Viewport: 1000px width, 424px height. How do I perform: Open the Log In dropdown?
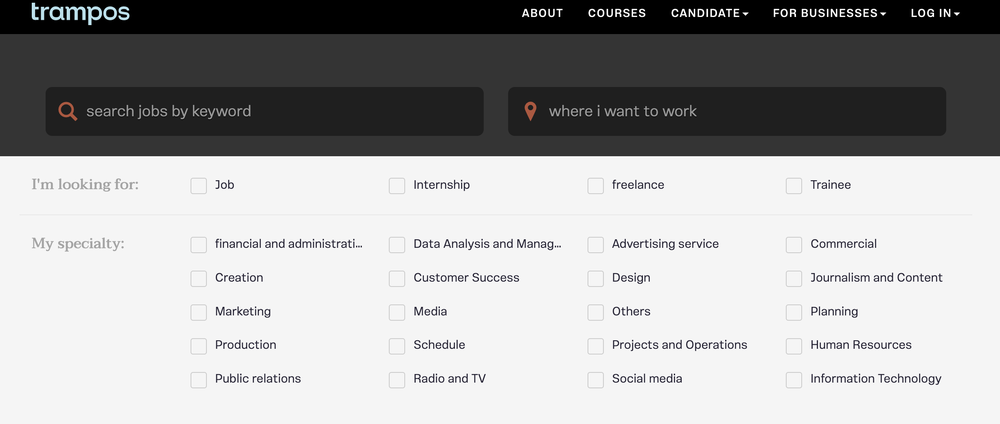pyautogui.click(x=935, y=13)
